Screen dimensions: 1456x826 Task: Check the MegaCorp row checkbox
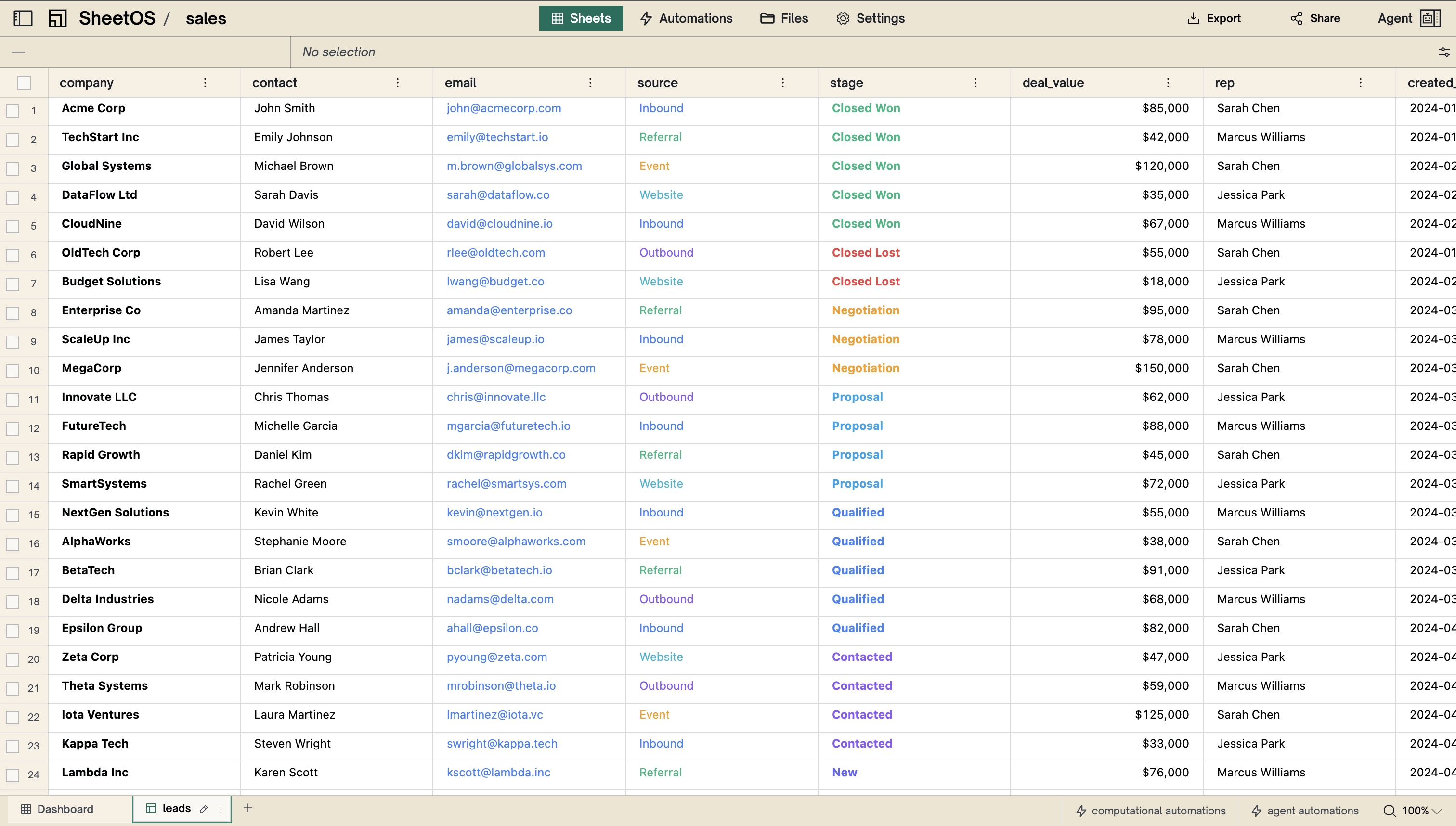[x=13, y=371]
